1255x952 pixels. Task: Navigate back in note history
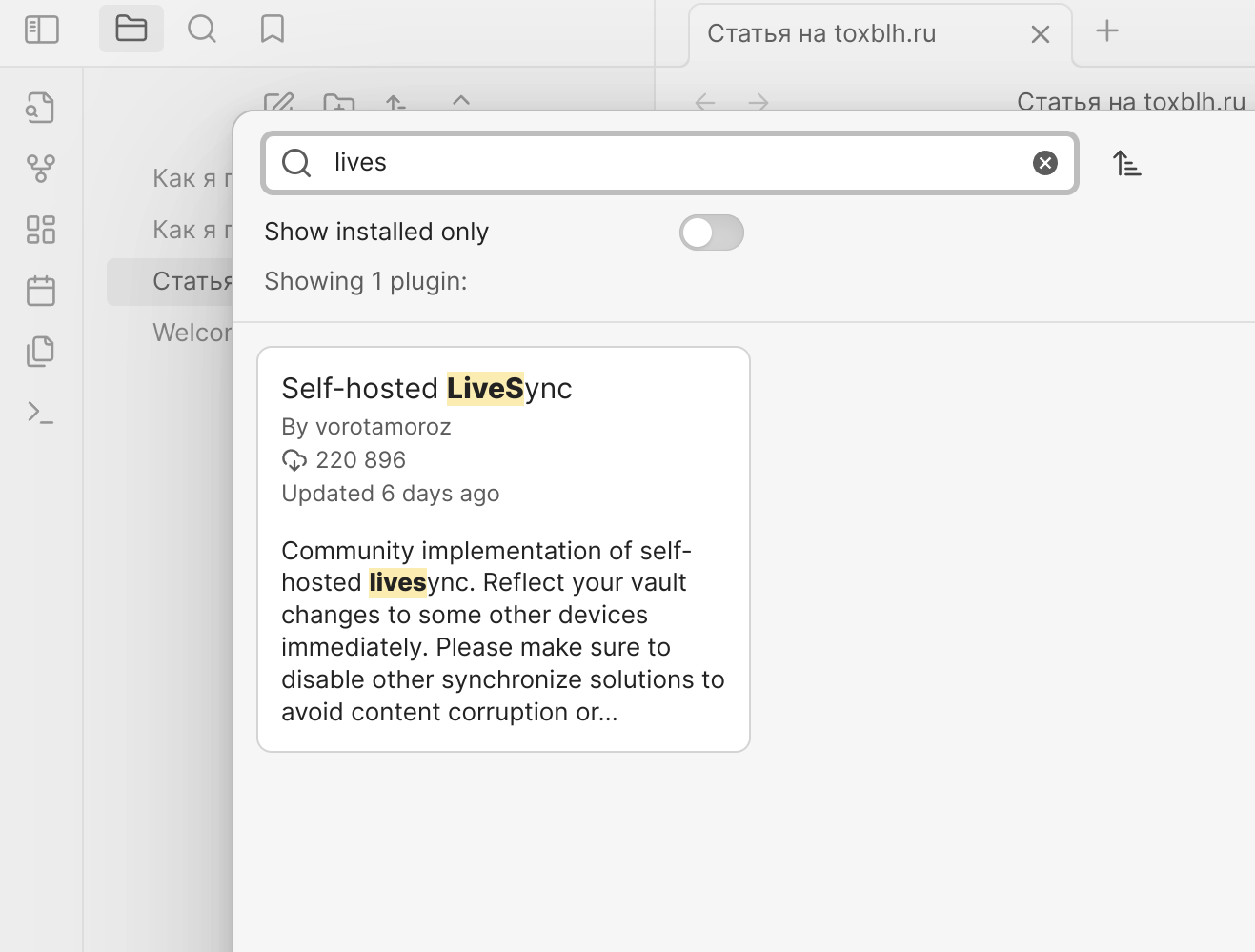point(705,103)
